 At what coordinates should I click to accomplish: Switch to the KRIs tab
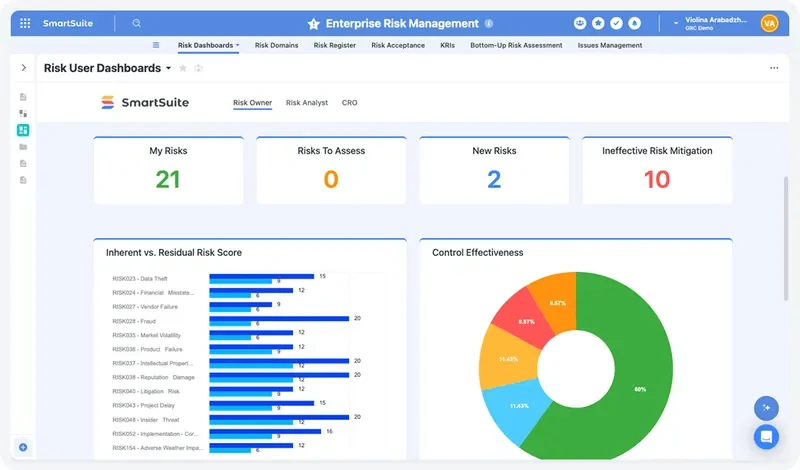[447, 45]
